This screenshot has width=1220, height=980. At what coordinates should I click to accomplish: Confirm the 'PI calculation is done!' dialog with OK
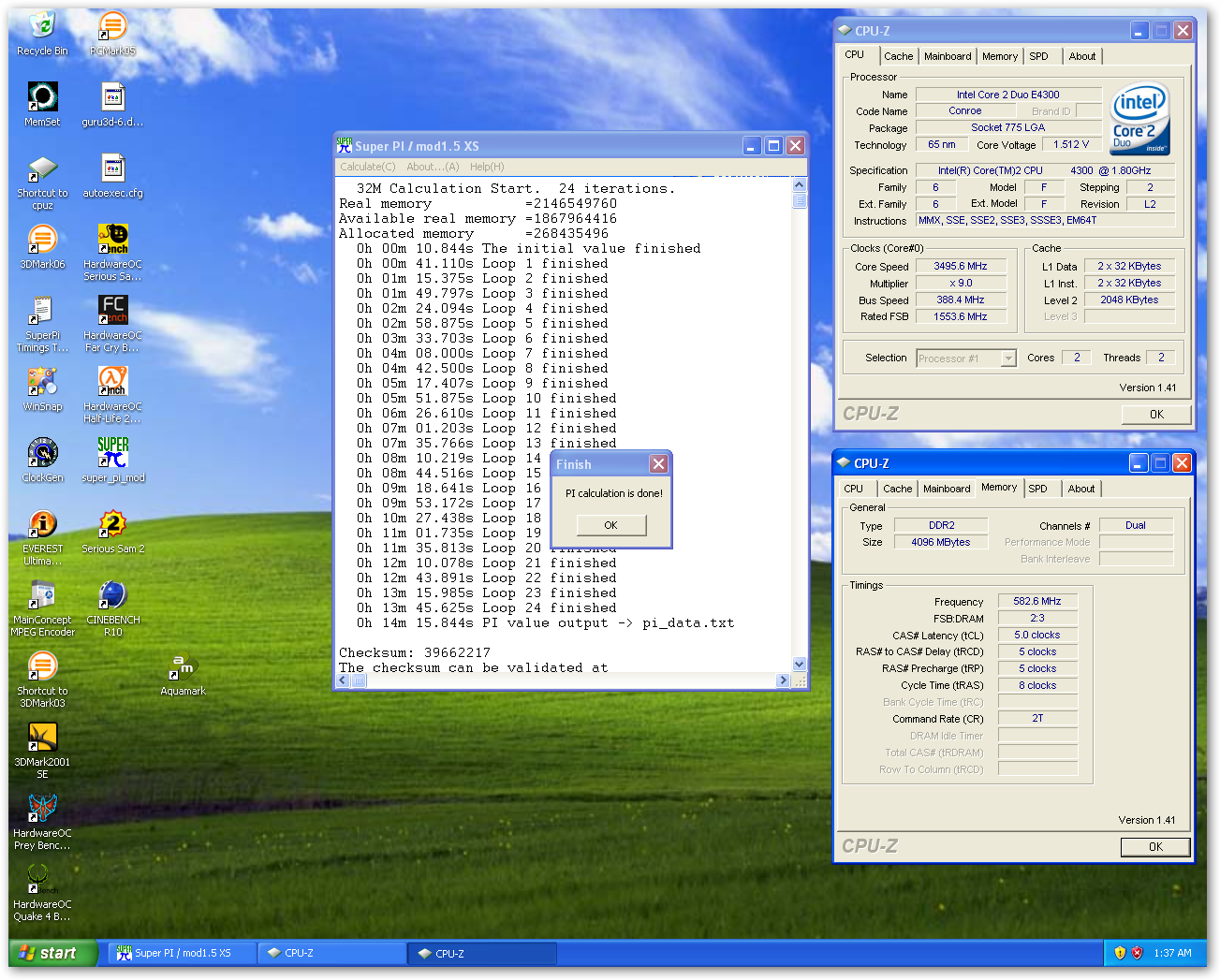click(x=610, y=525)
